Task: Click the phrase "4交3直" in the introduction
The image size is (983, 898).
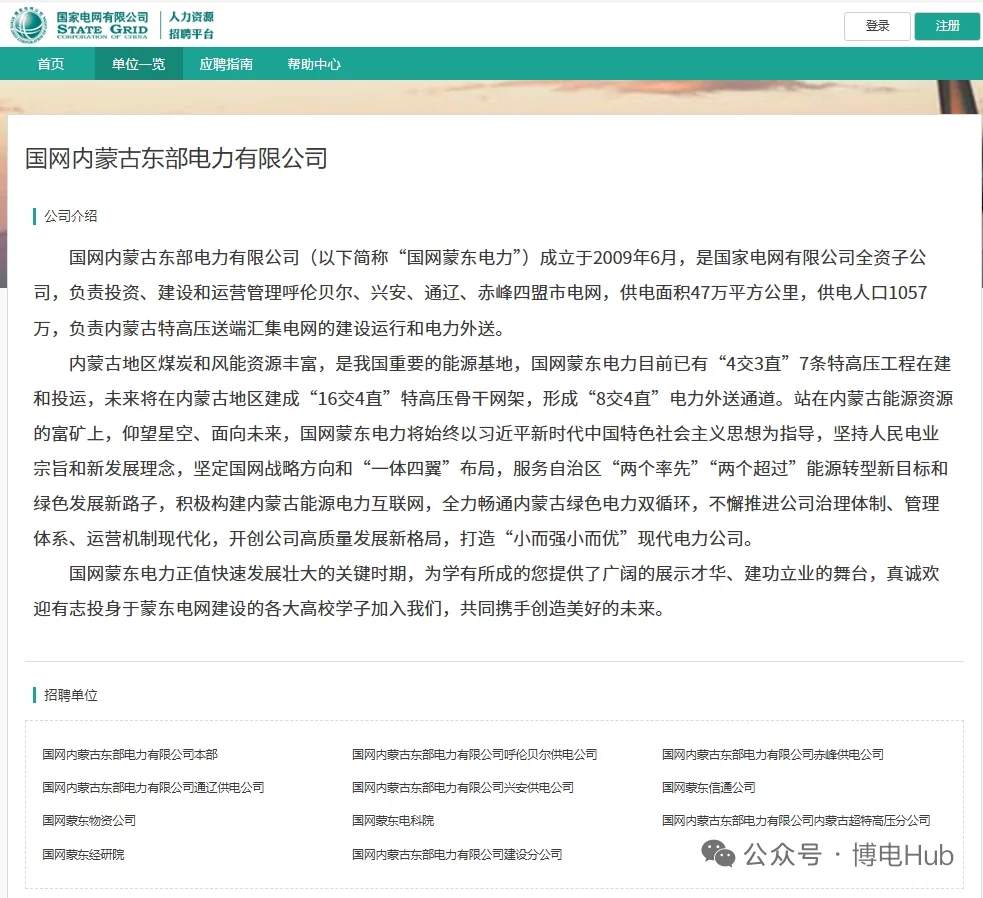Action: (754, 364)
